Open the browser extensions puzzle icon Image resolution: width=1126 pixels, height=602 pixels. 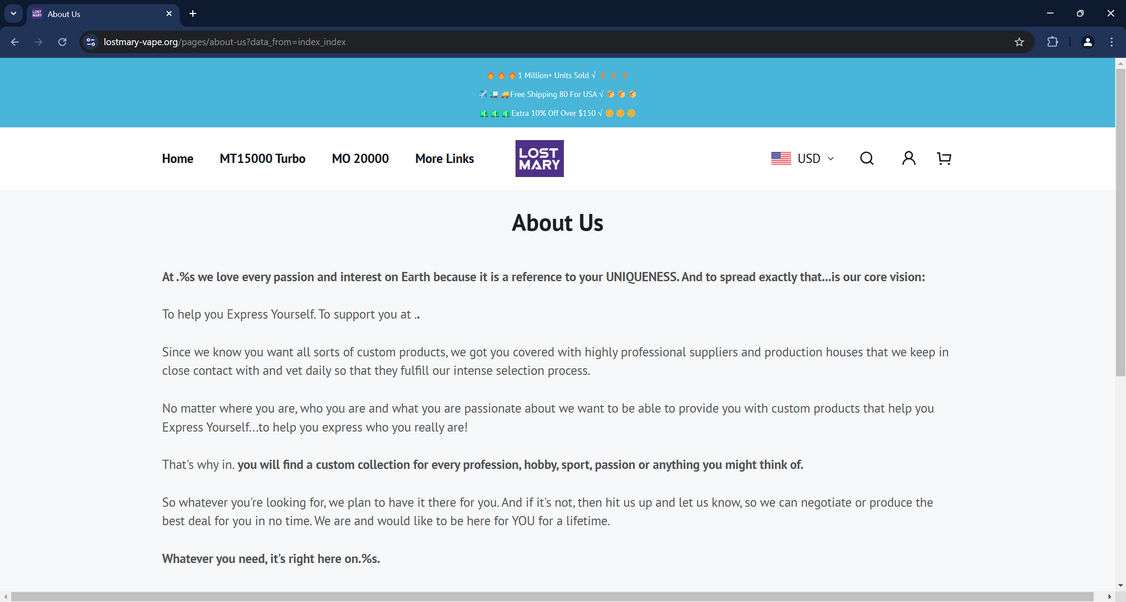click(x=1052, y=42)
